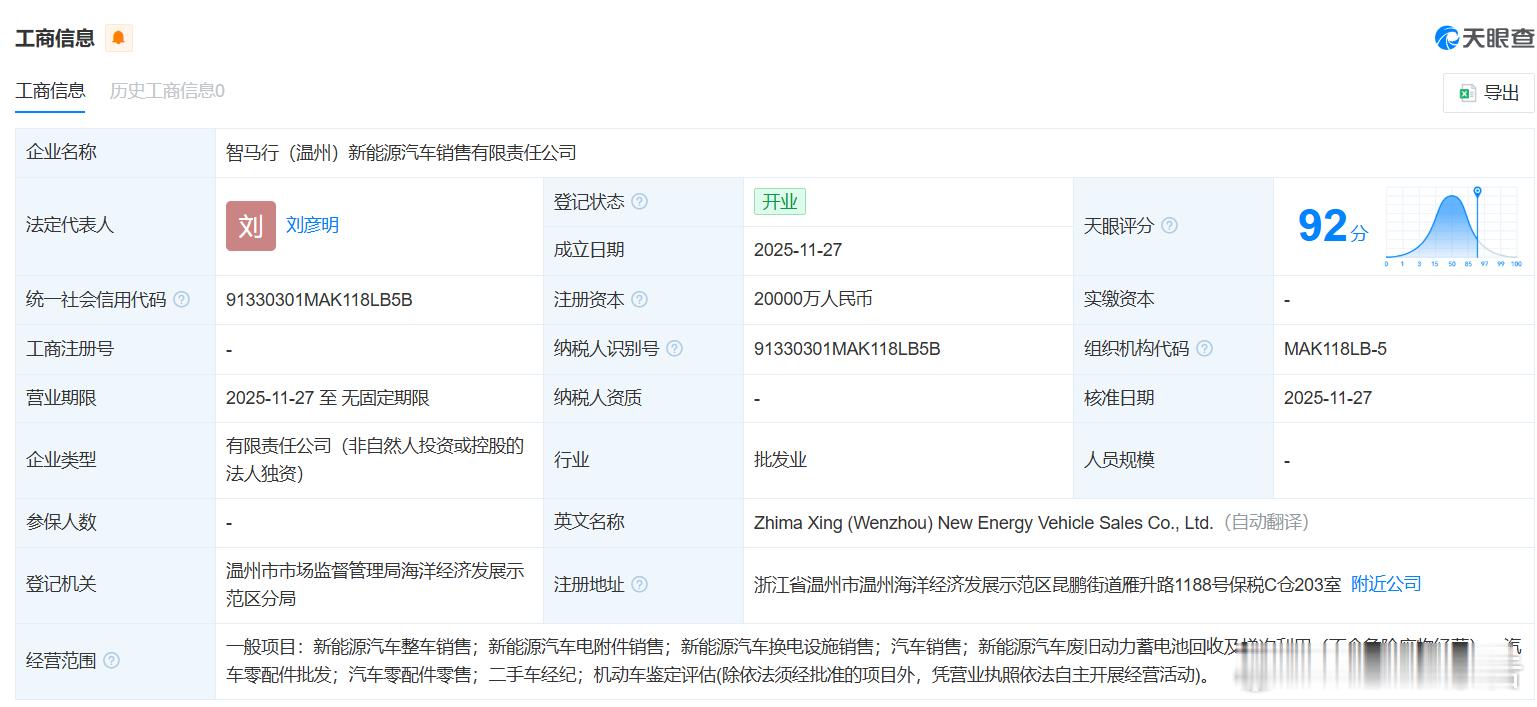Click the 附近公司 link
Screen dimensions: 1537x707
pos(1386,583)
